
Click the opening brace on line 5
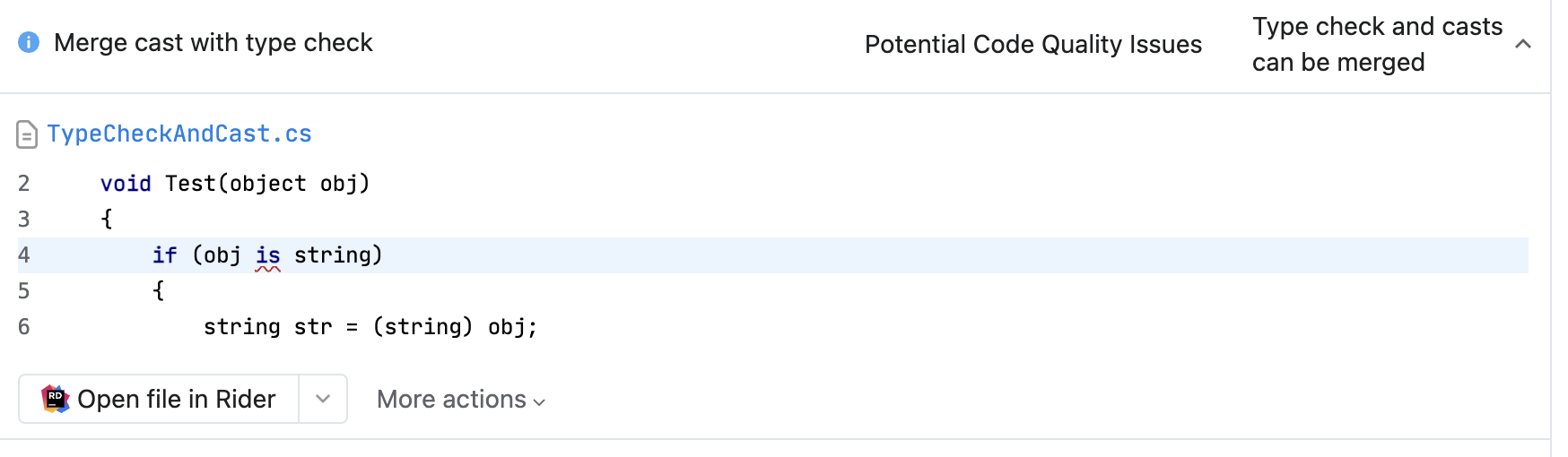pyautogui.click(x=159, y=290)
